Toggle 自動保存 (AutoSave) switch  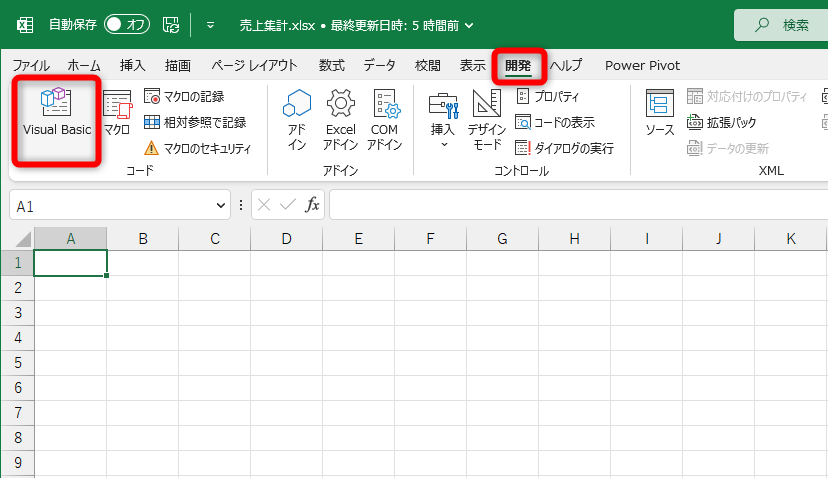click(127, 24)
